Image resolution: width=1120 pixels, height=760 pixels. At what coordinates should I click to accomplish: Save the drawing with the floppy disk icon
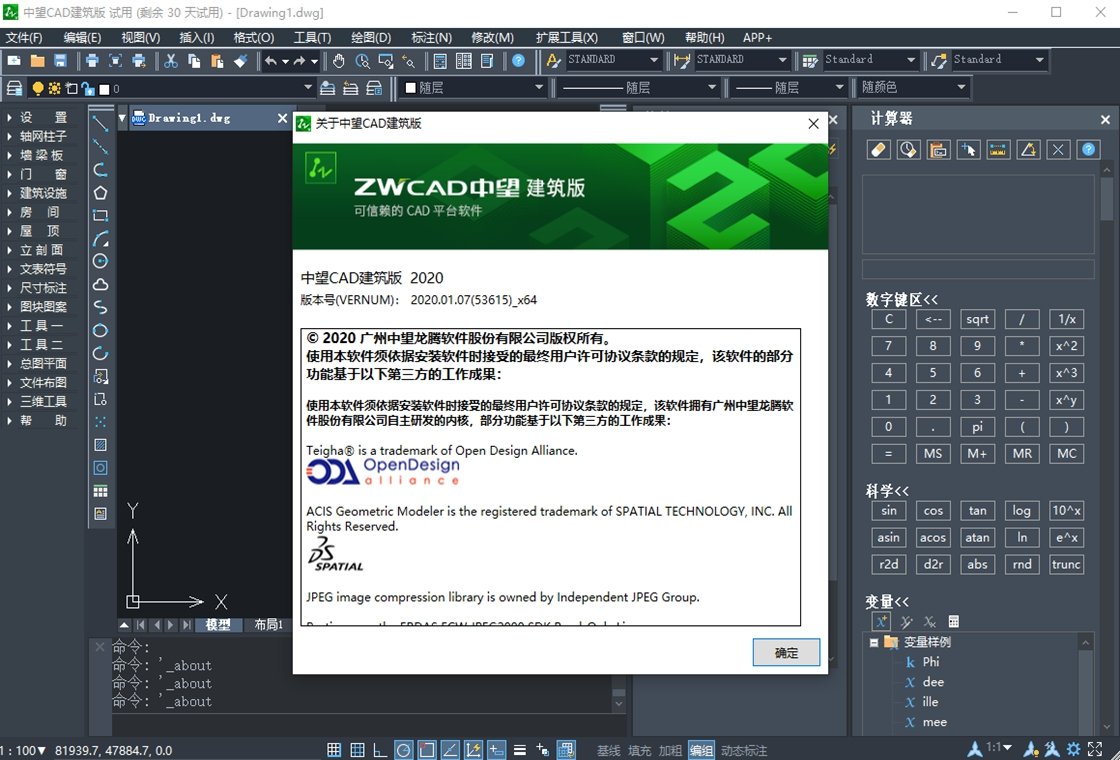[60, 61]
